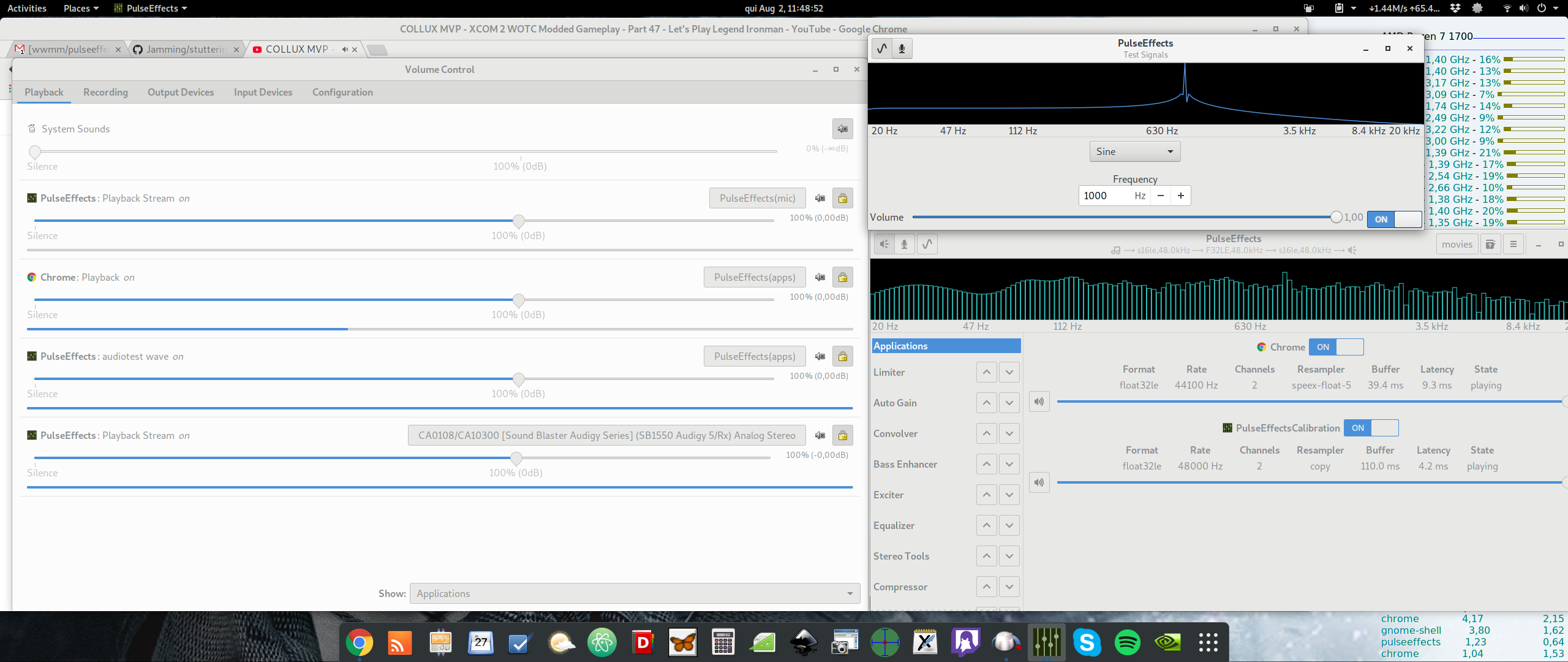Select Applications in PulseEffects sidebar
The image size is (1568, 662).
coord(946,346)
